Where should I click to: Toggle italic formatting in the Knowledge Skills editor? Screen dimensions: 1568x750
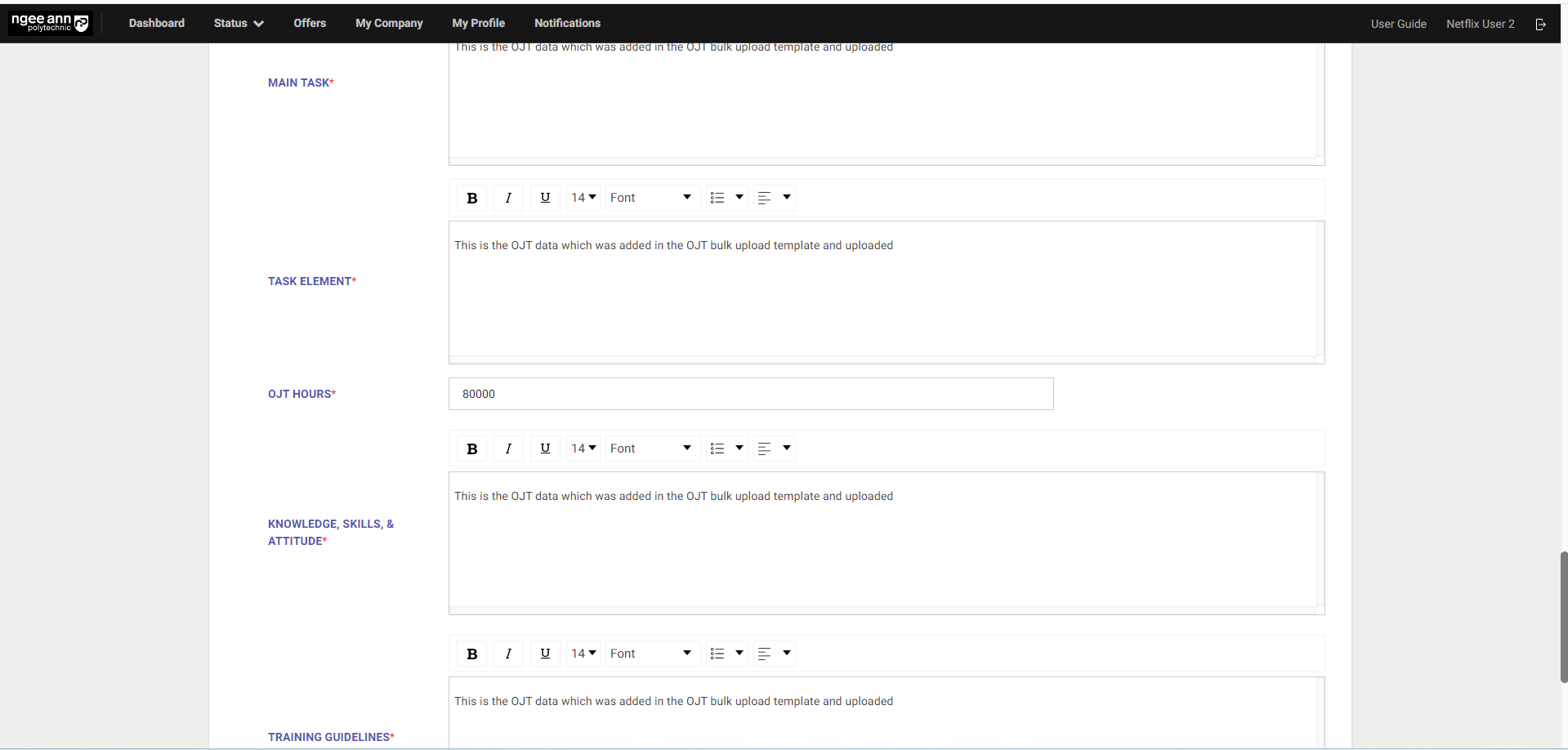508,448
